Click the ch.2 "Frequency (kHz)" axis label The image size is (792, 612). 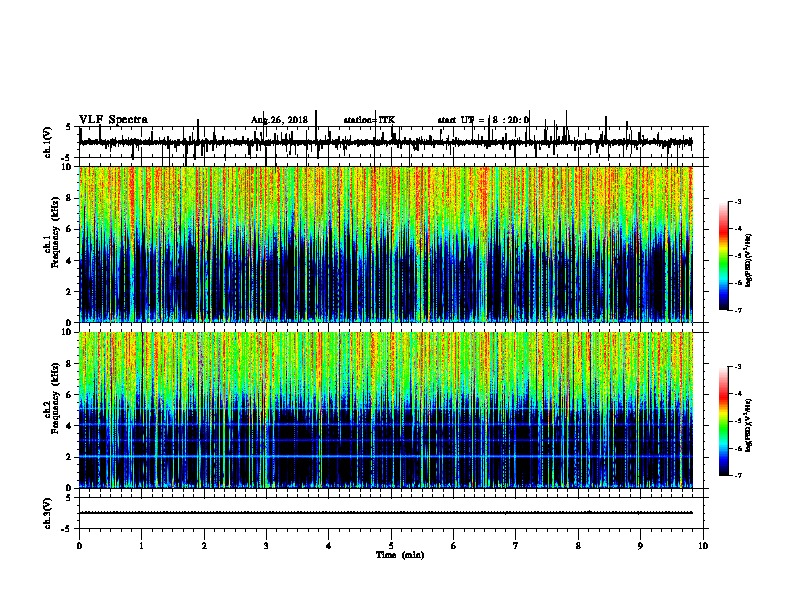point(55,398)
